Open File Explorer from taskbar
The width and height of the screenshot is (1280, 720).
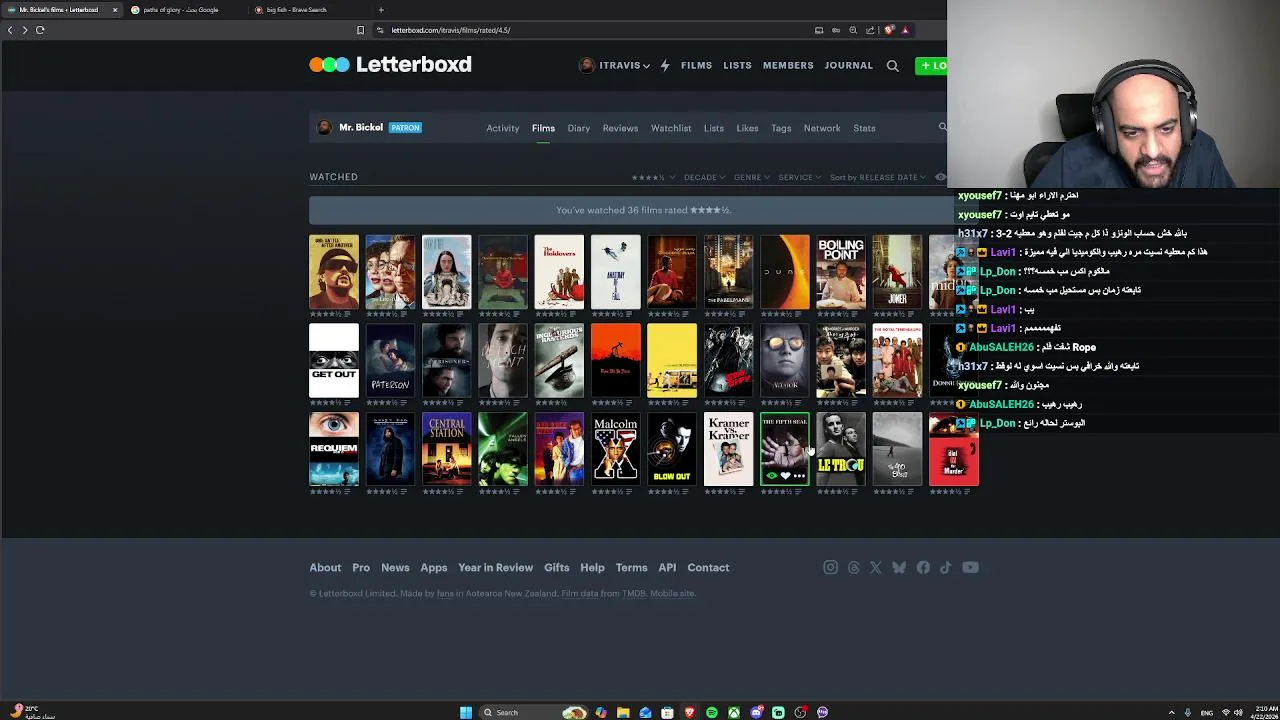click(x=623, y=712)
